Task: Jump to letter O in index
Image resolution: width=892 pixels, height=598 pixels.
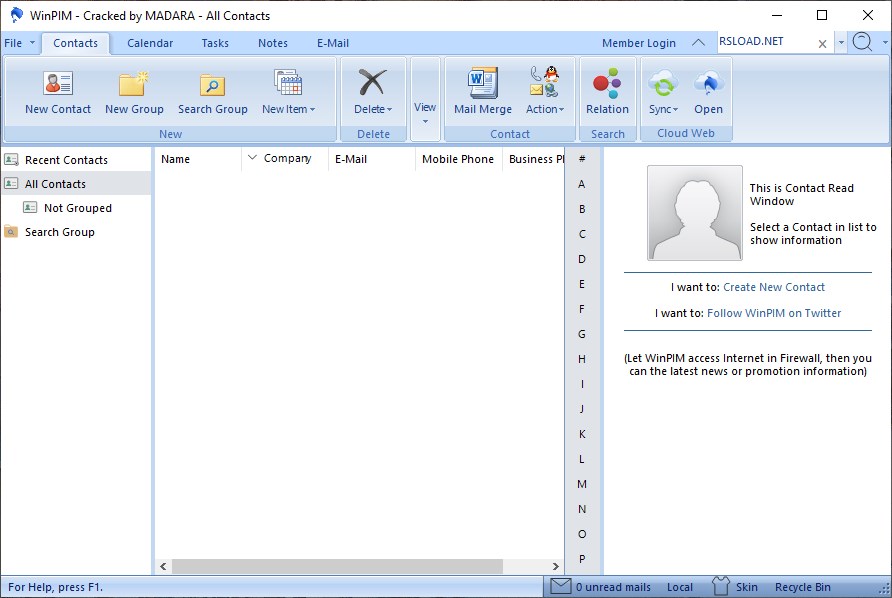Action: tap(581, 534)
